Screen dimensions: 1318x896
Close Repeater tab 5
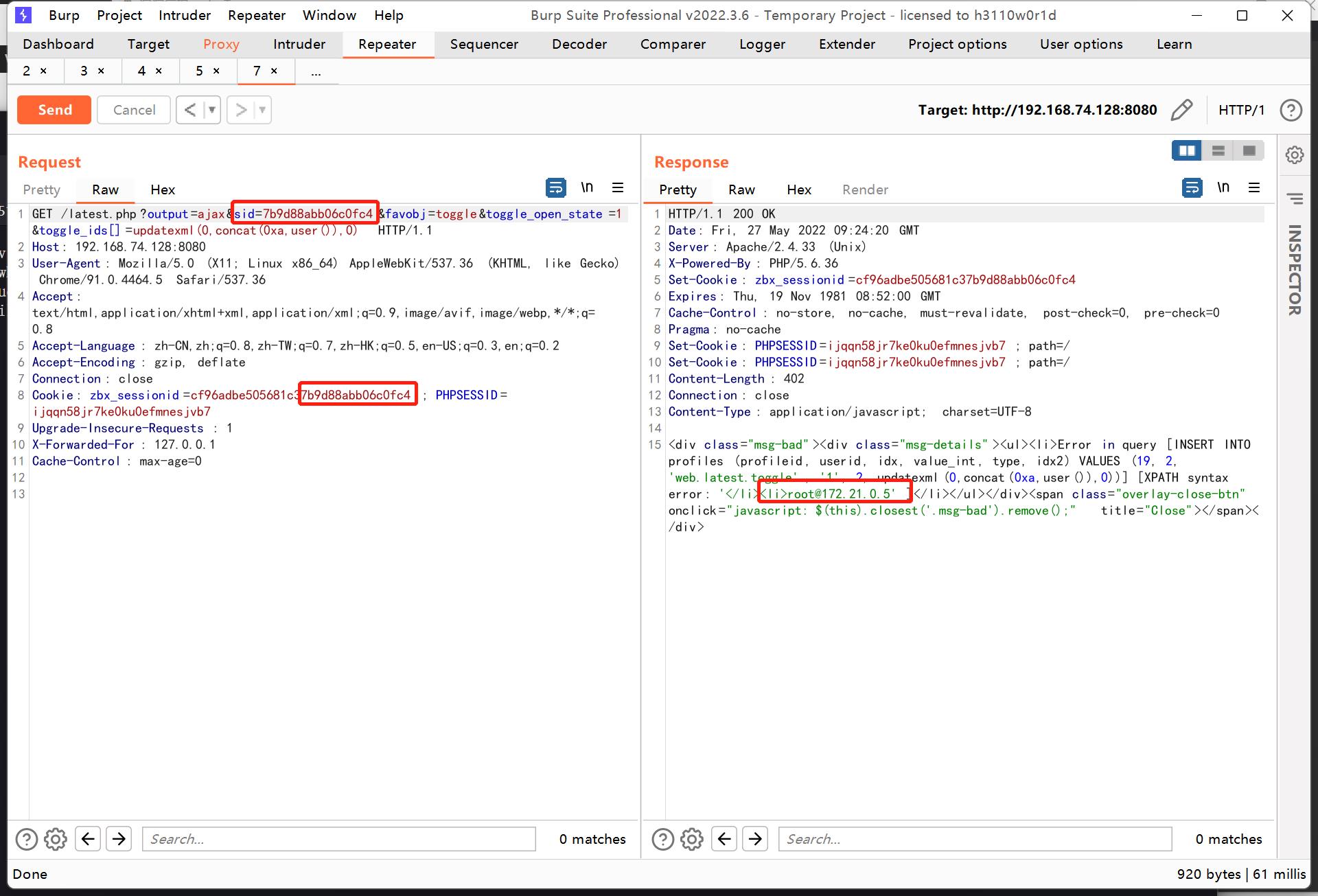click(216, 71)
